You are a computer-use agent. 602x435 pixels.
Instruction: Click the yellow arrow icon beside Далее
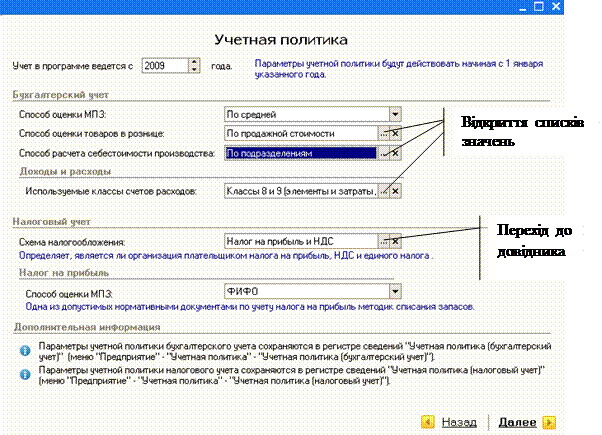pyautogui.click(x=549, y=422)
